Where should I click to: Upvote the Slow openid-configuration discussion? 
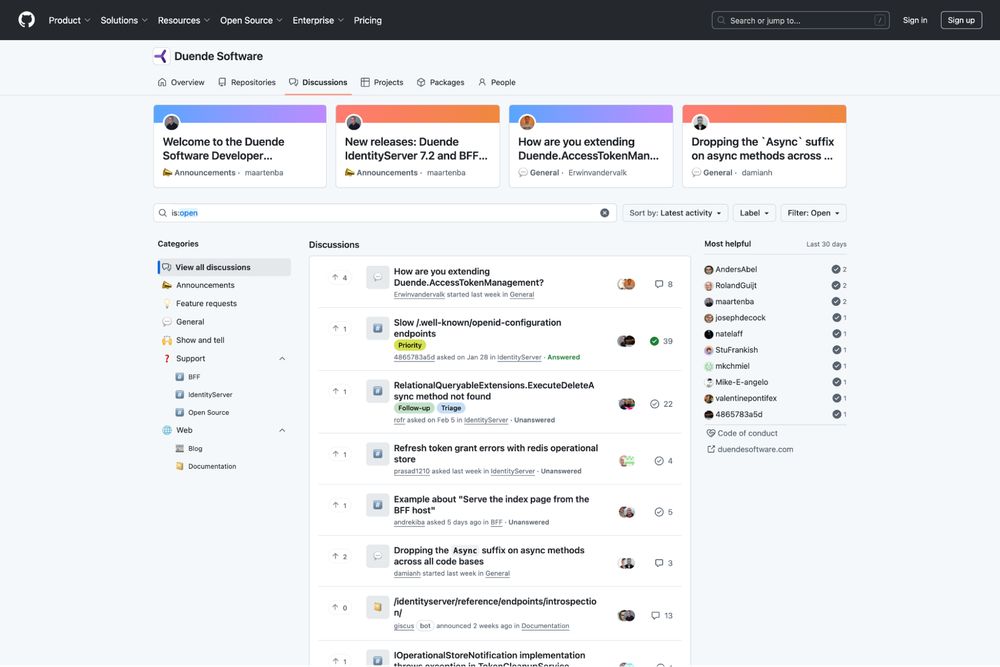pos(339,328)
